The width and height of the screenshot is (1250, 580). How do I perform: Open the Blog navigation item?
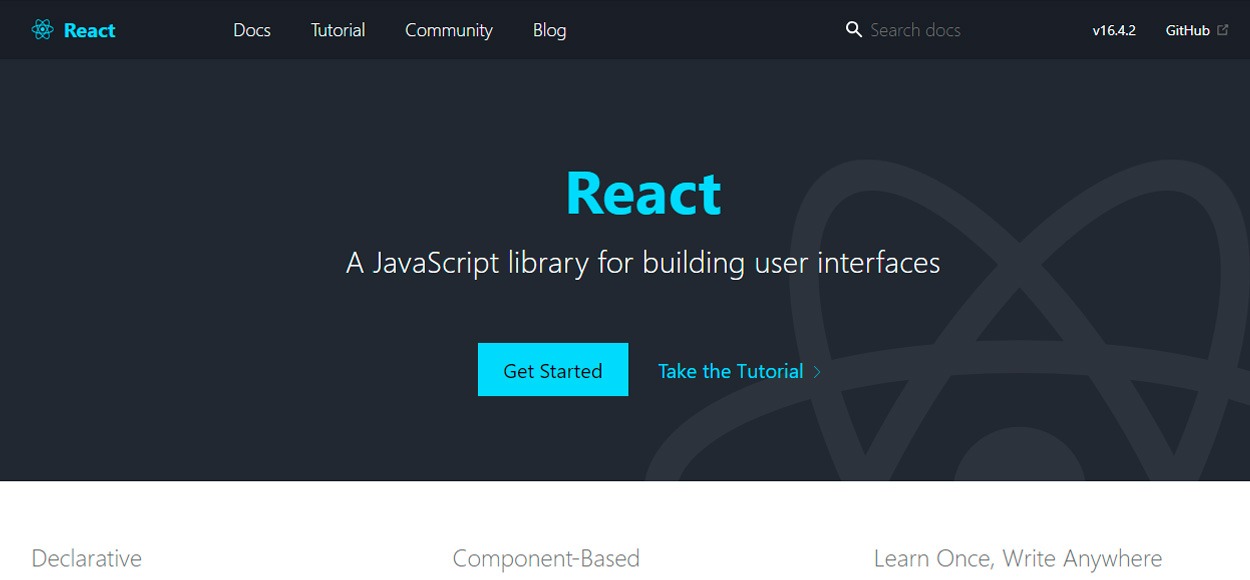point(550,30)
